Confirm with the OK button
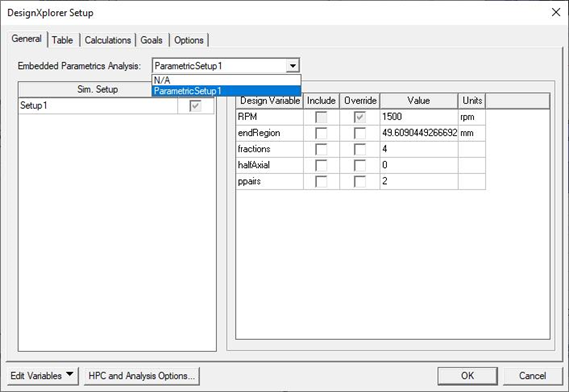The image size is (569, 392). pyautogui.click(x=467, y=375)
